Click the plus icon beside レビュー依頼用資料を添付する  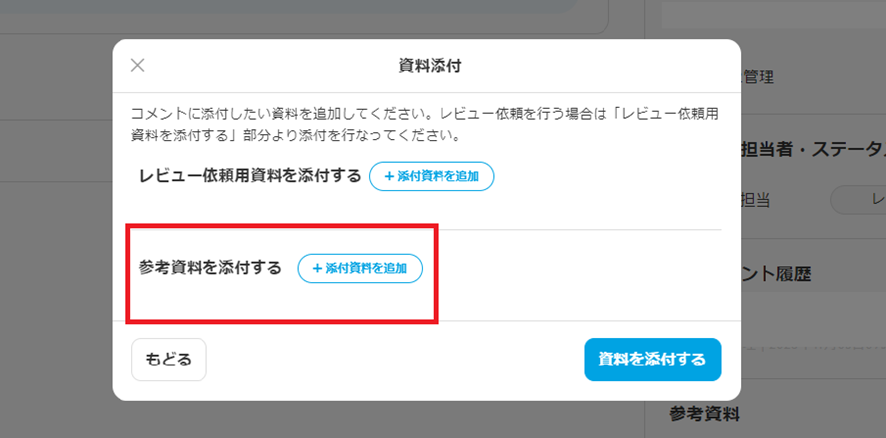[389, 177]
